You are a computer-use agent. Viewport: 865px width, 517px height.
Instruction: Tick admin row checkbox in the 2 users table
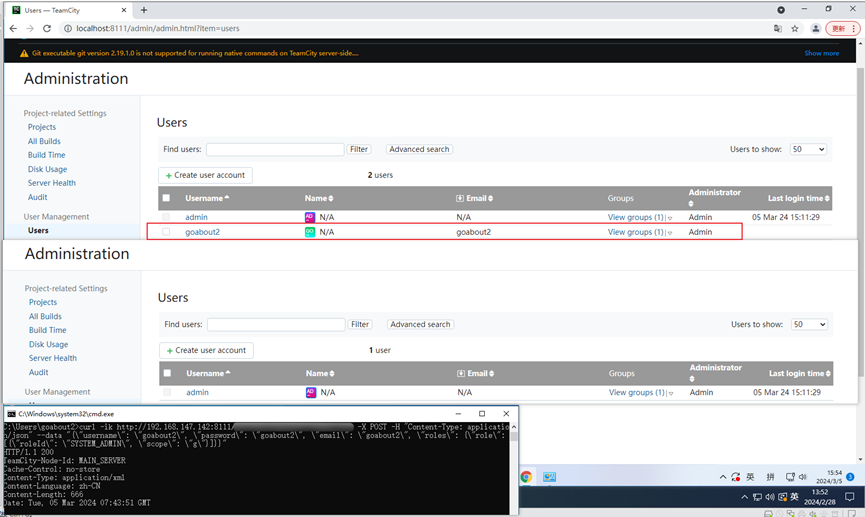pyautogui.click(x=166, y=217)
